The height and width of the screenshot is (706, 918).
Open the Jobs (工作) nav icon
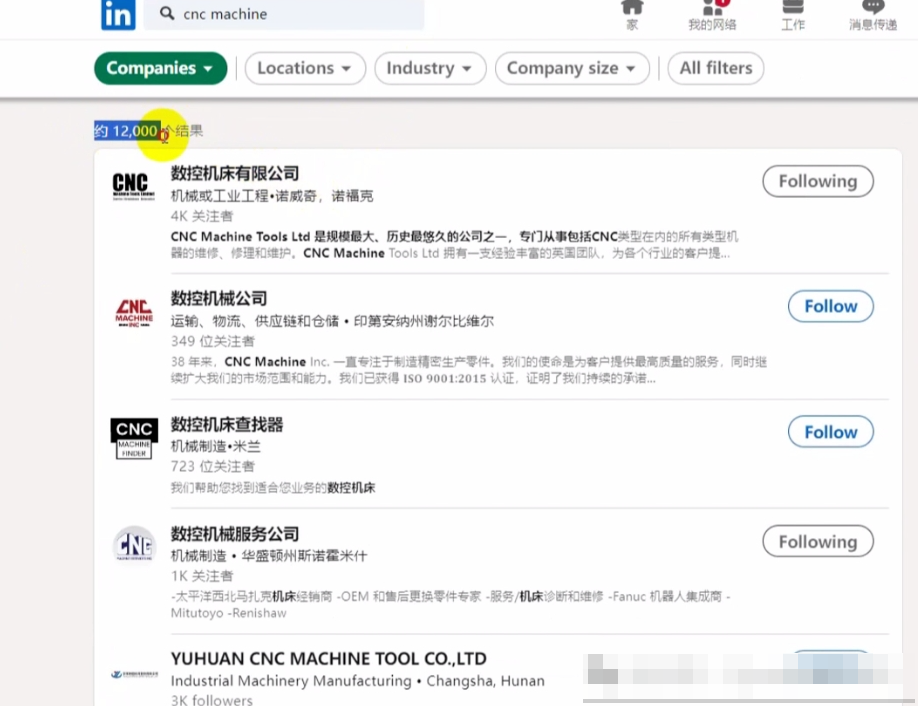click(793, 15)
